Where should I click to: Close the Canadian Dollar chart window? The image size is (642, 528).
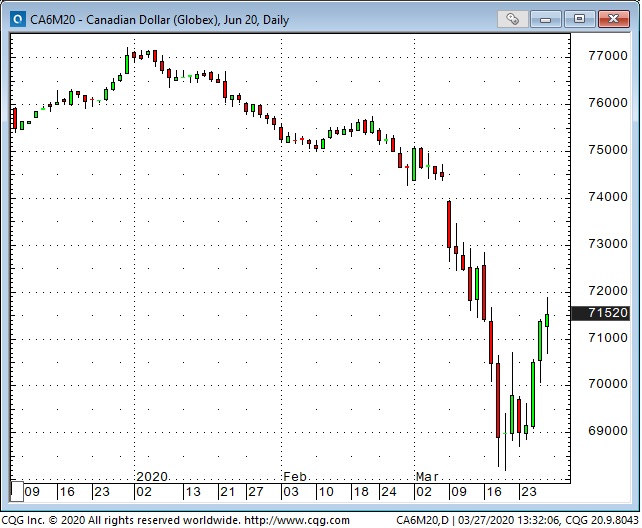(613, 19)
